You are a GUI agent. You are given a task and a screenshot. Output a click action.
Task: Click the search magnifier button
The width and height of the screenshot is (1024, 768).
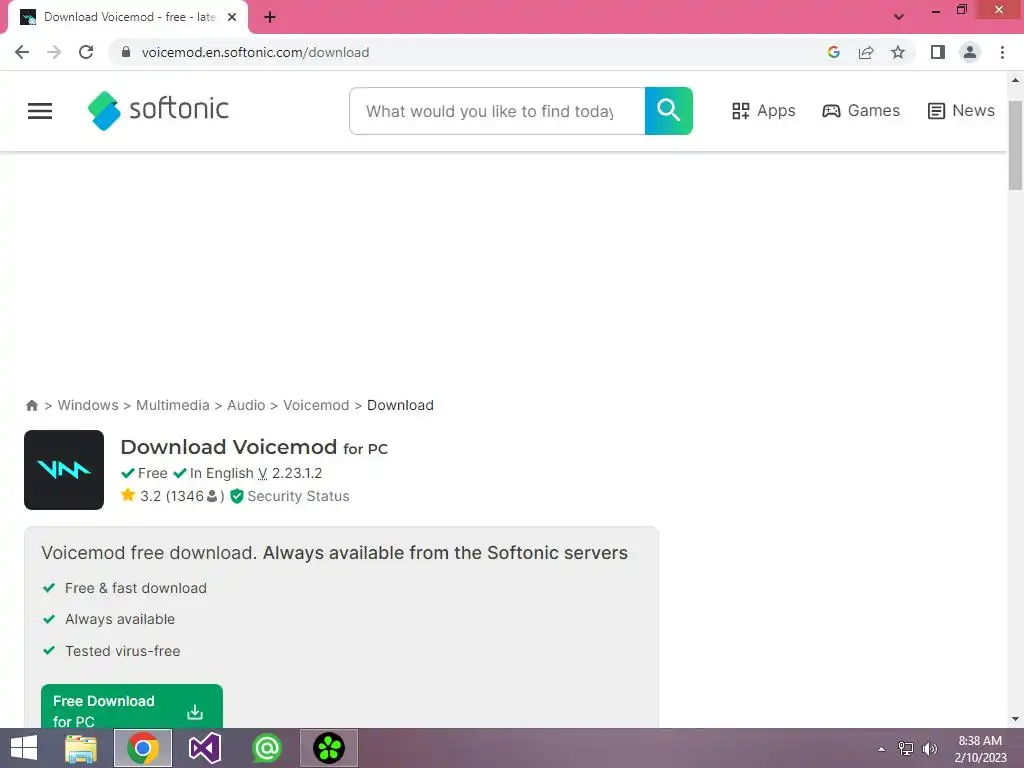(668, 111)
